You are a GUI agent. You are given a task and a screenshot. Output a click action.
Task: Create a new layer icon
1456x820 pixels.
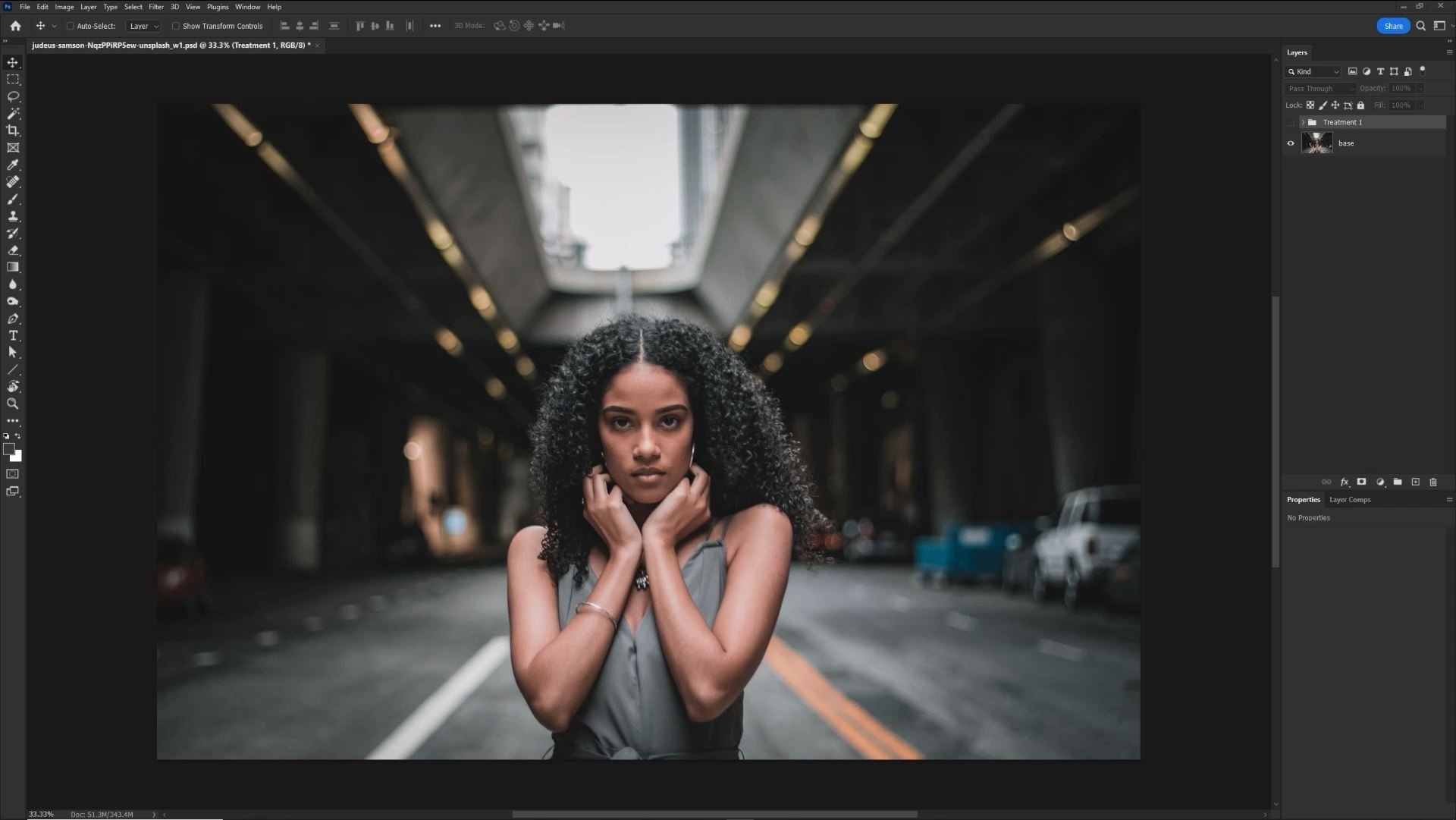[x=1415, y=482]
